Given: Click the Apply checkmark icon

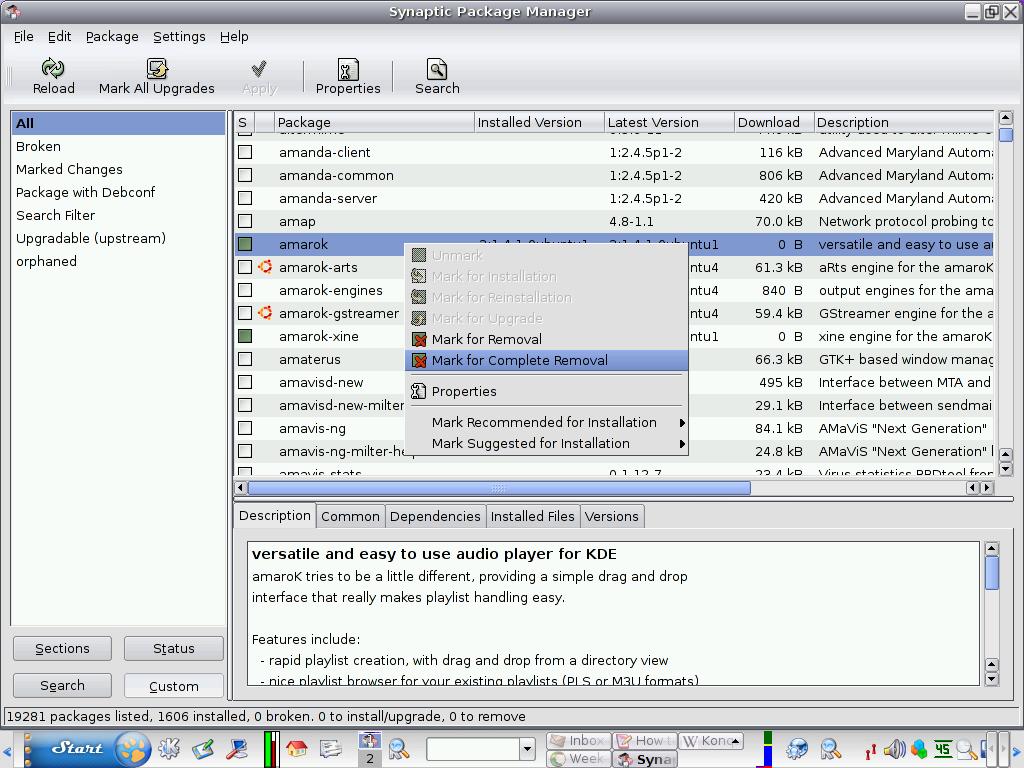Looking at the screenshot, I should [x=259, y=68].
